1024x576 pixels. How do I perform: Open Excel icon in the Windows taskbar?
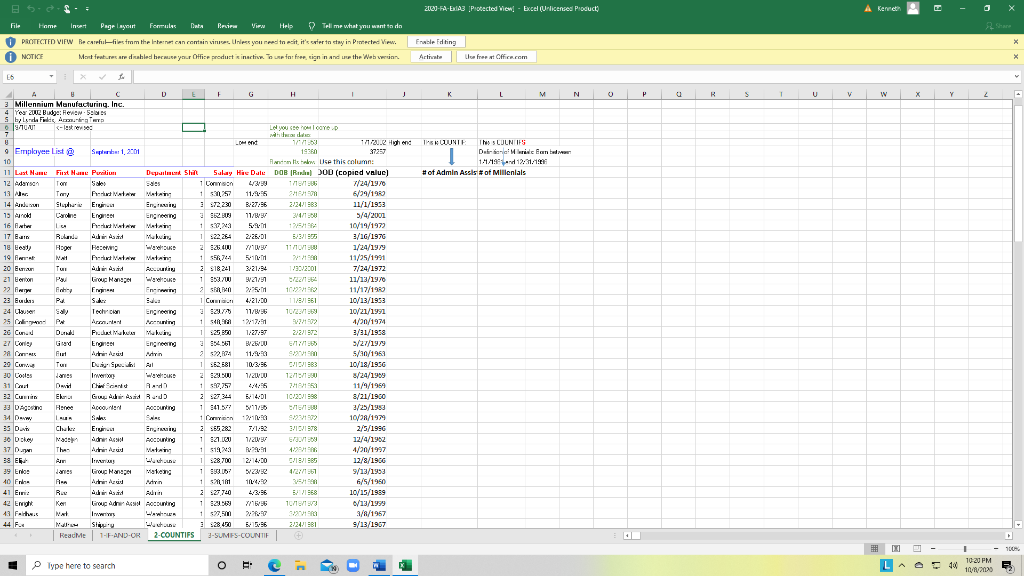(x=405, y=564)
